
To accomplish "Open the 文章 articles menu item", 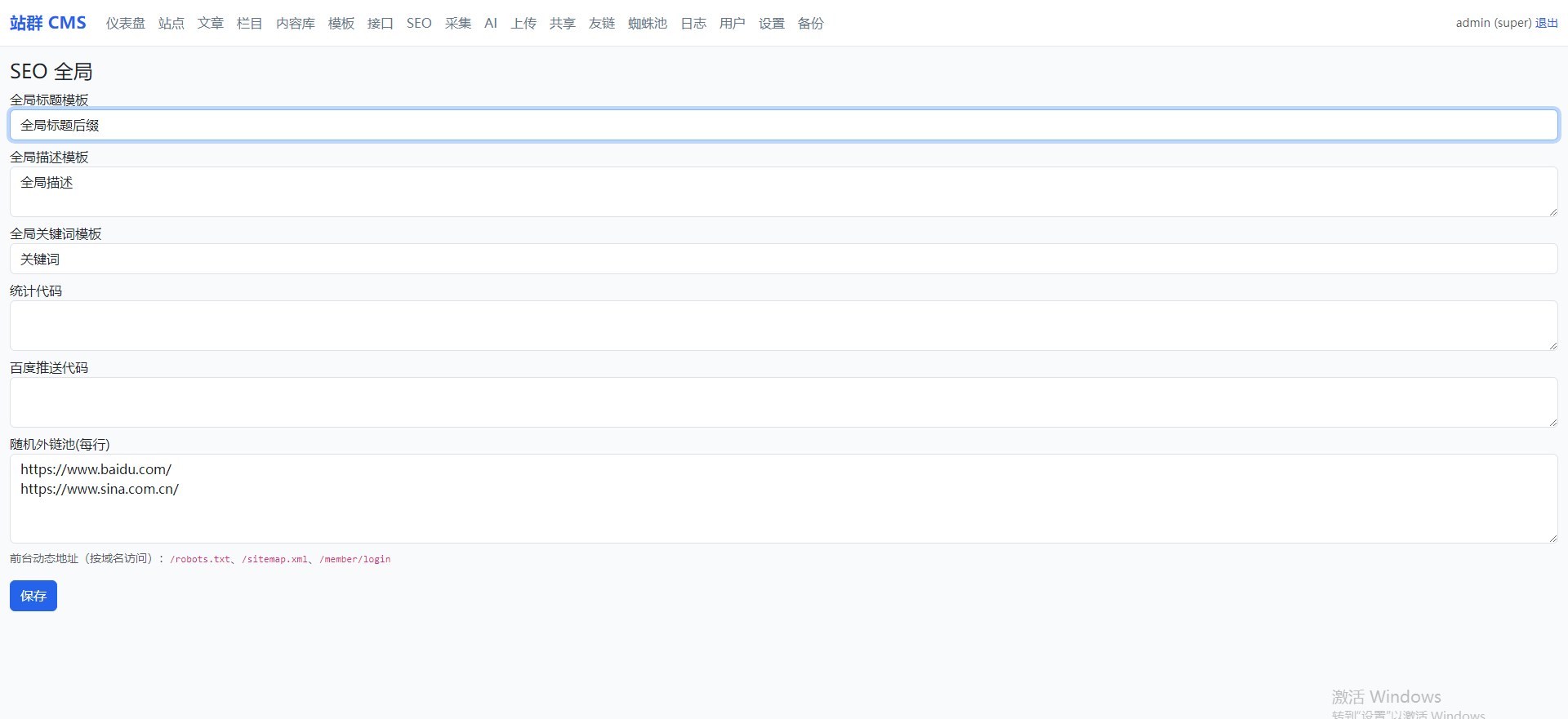I will point(210,24).
